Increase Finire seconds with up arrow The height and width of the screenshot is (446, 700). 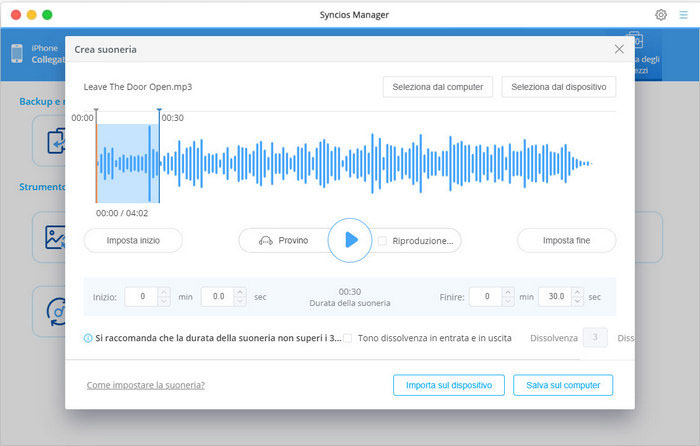577,292
